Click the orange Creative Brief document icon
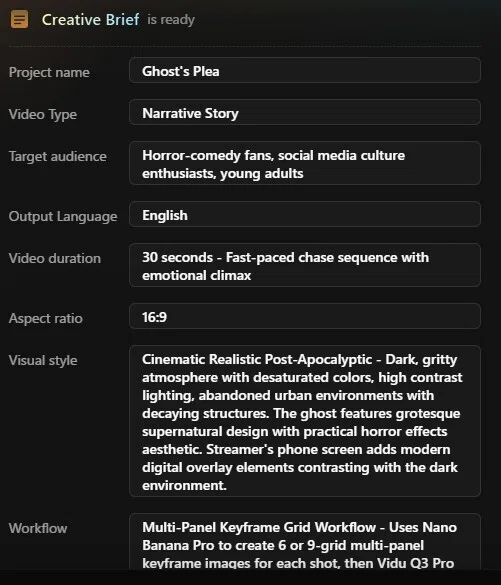Viewport: 501px width, 585px height. [19, 19]
